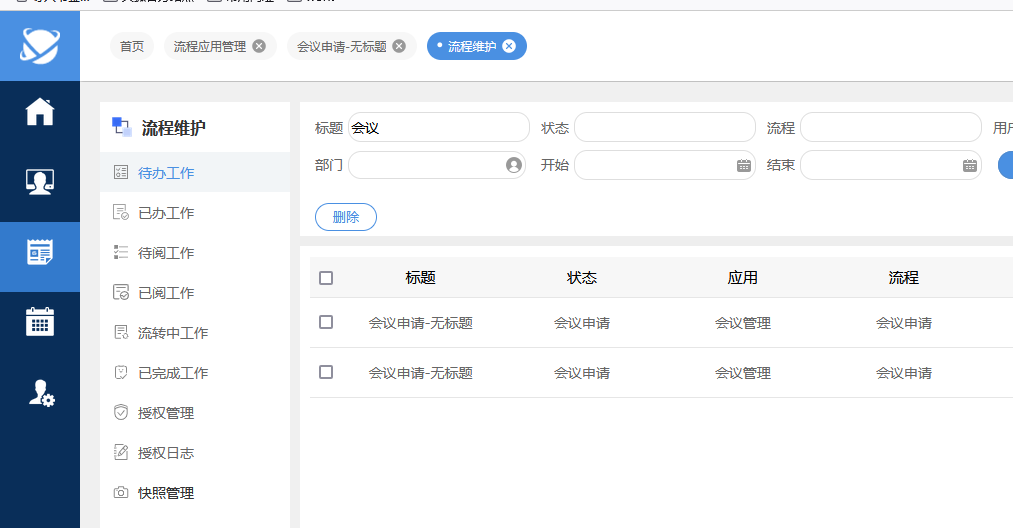This screenshot has height=528, width=1013.
Task: Check the second 会议申请-无标题 row checkbox
Action: (x=326, y=372)
